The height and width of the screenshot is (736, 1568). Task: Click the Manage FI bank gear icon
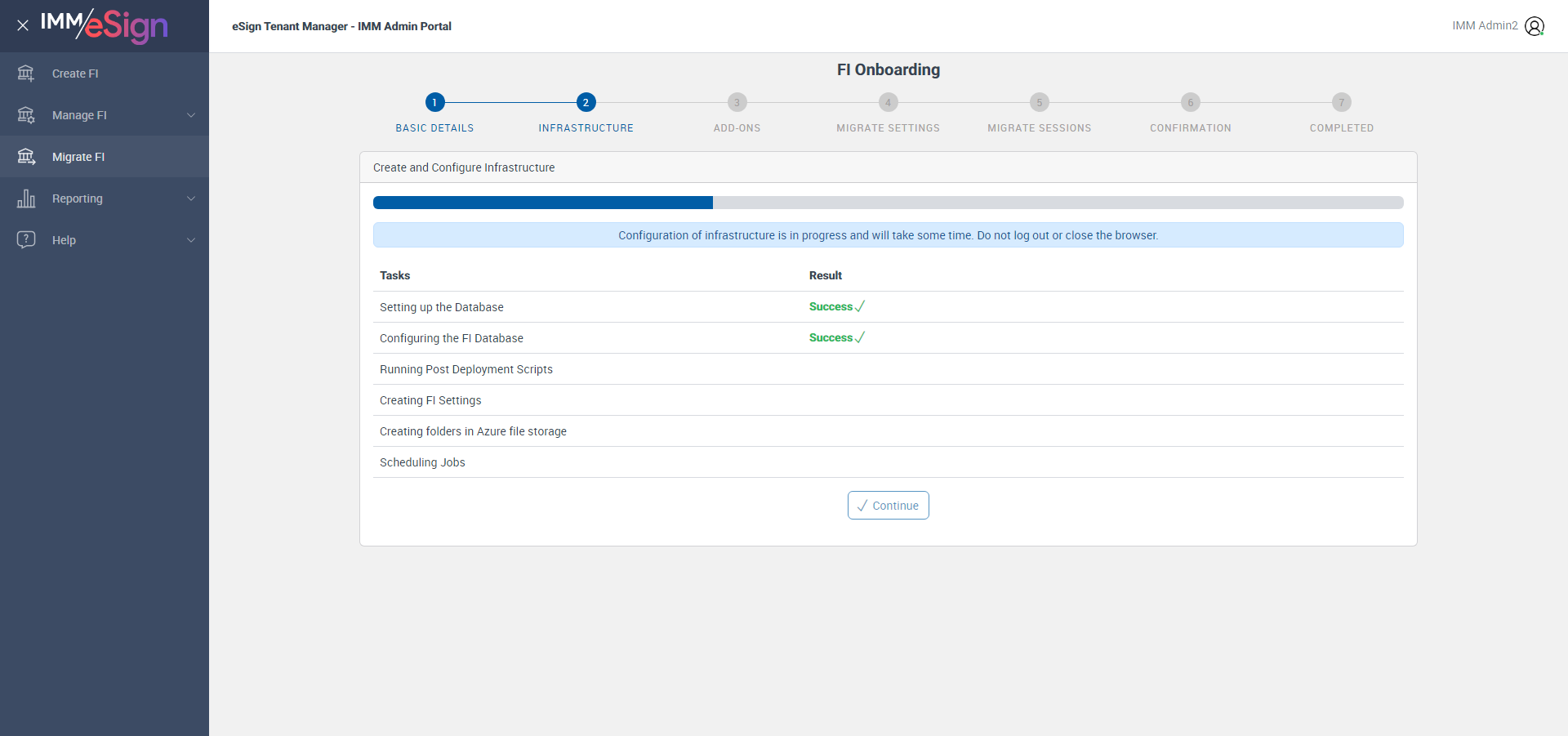[26, 115]
